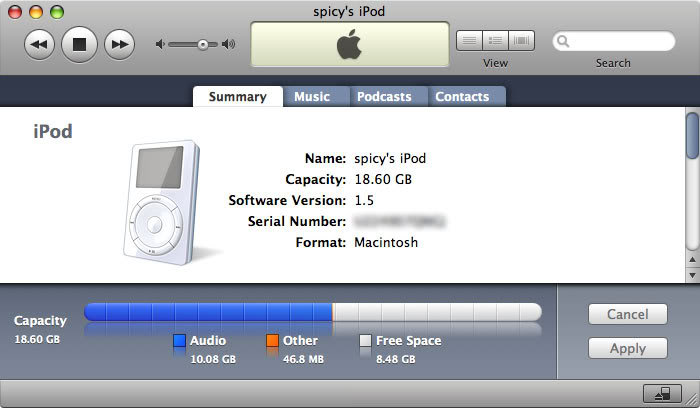Image resolution: width=700 pixels, height=408 pixels.
Task: Focus the Search input field
Action: [614, 42]
